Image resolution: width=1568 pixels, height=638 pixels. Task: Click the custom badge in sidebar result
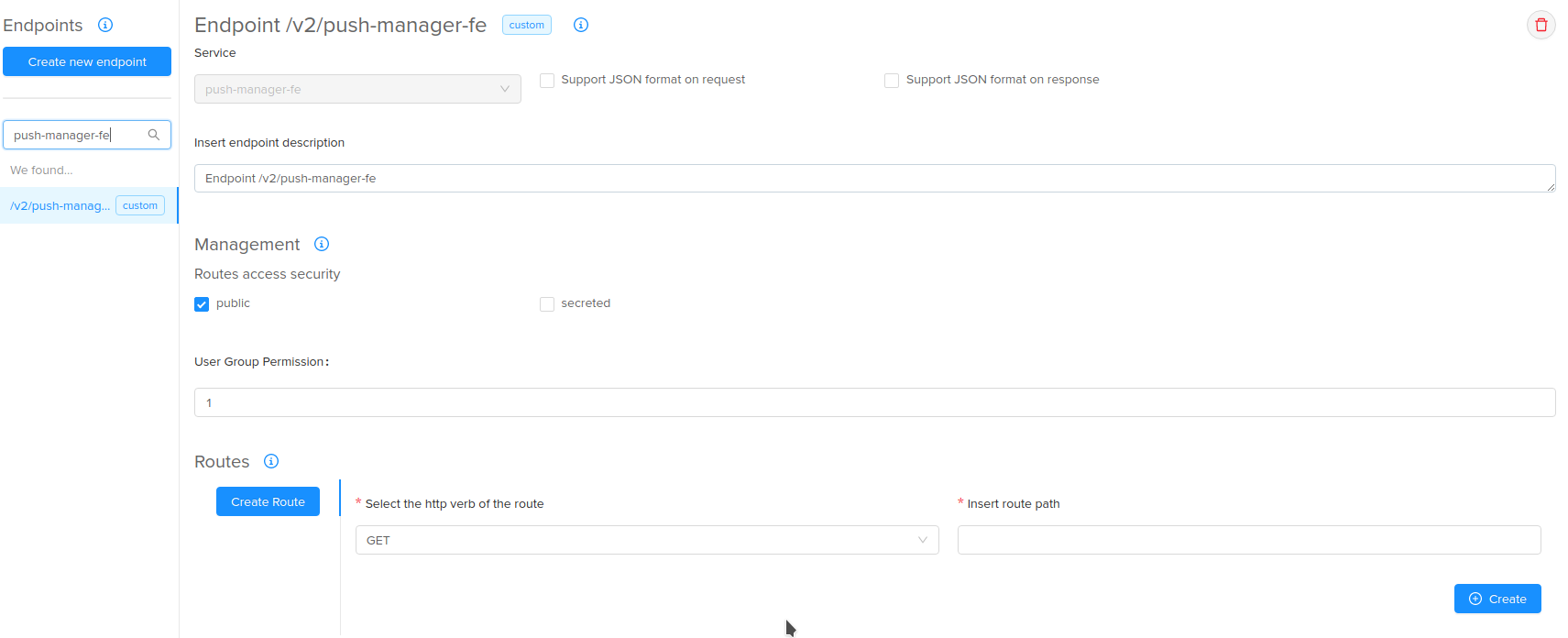(x=140, y=205)
